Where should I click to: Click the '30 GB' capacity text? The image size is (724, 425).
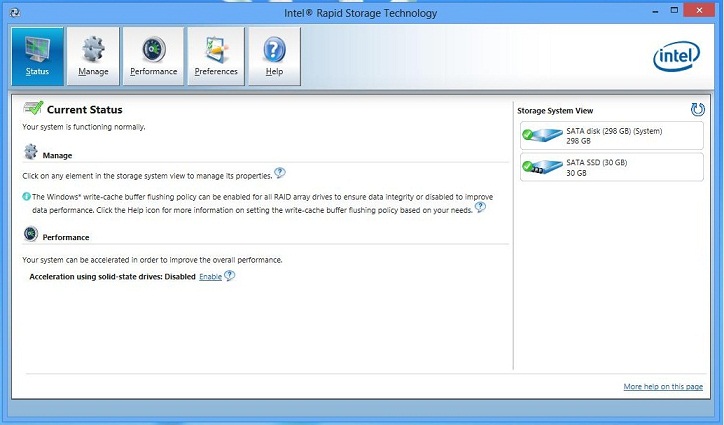(x=576, y=173)
